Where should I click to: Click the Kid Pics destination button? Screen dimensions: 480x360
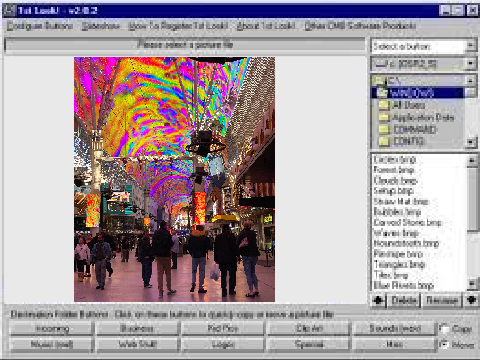point(223,329)
